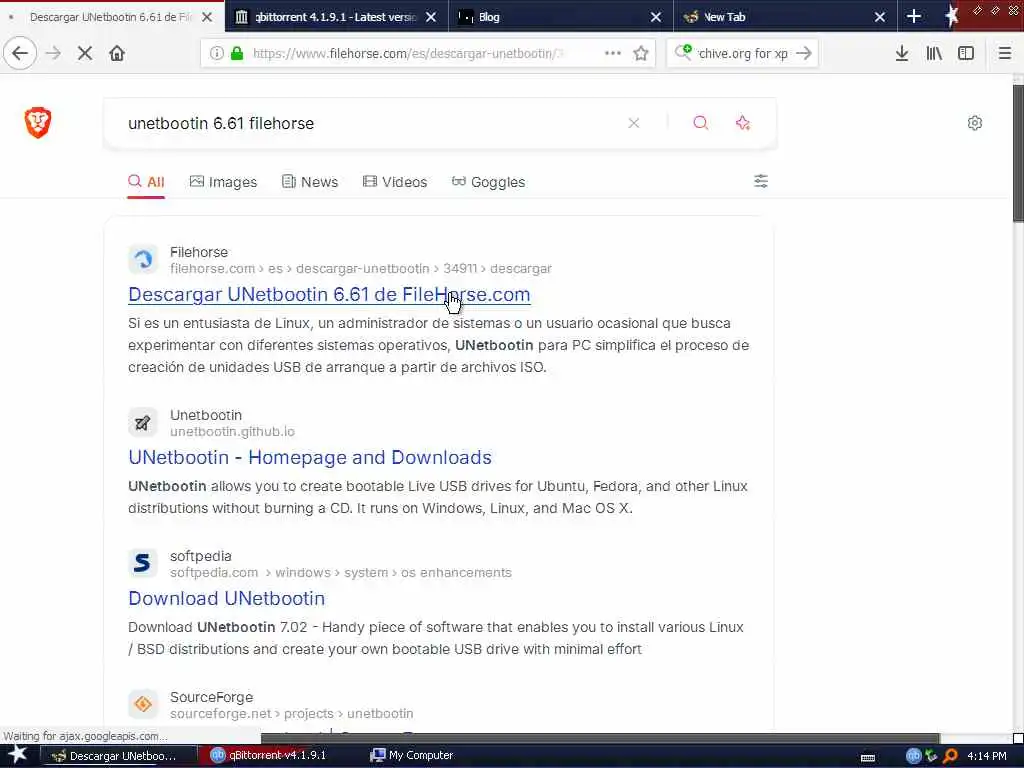
Task: Click the Descargar UNetboo taskbar button
Action: 120,756
